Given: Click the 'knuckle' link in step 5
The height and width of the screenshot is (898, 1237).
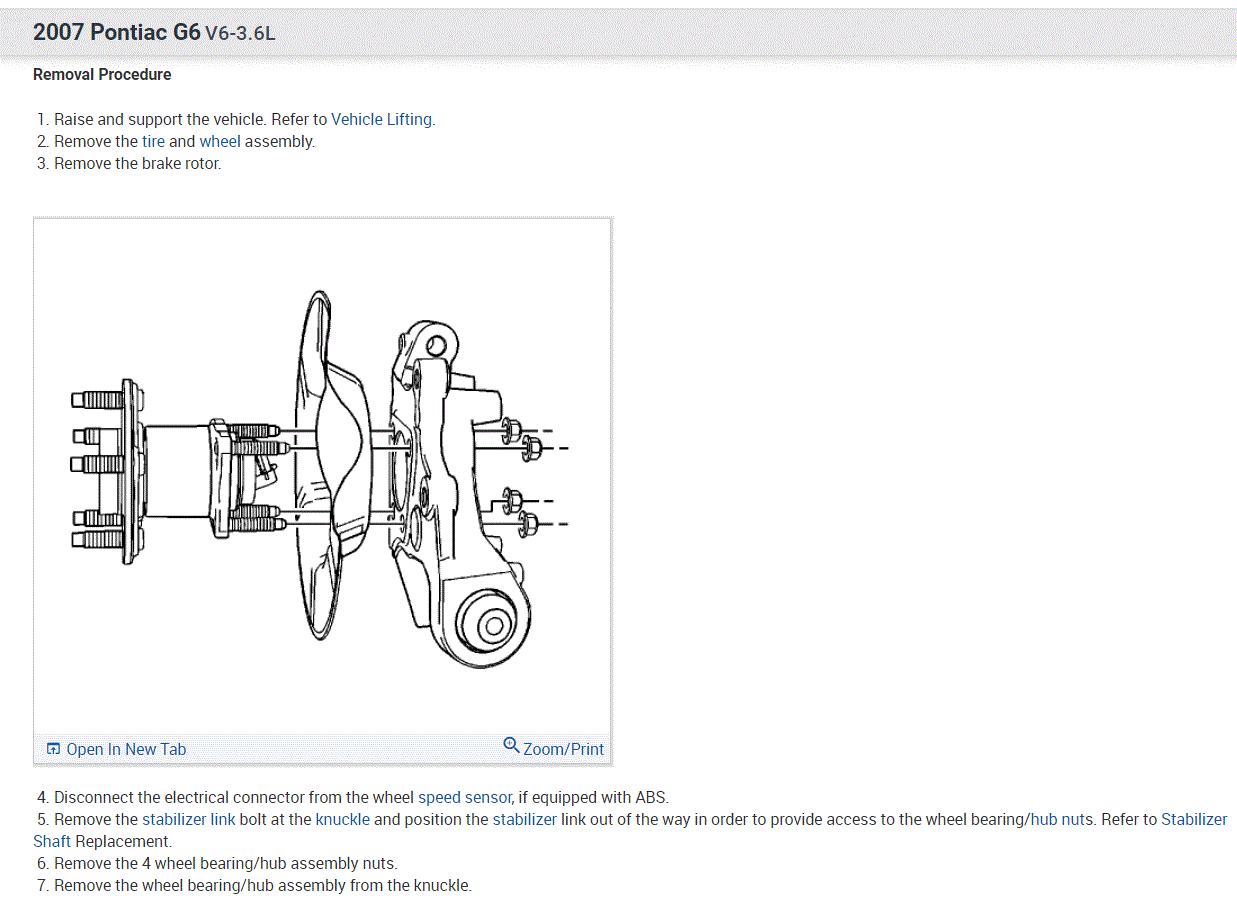Looking at the screenshot, I should 343,819.
